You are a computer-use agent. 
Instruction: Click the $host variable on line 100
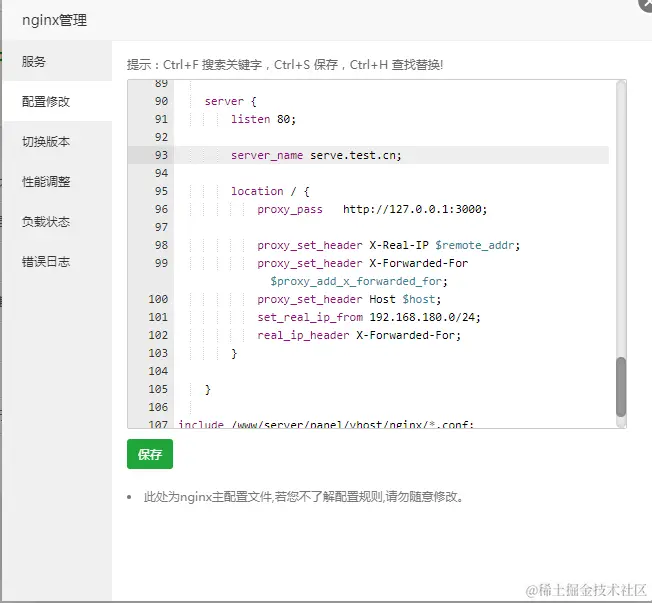click(419, 299)
